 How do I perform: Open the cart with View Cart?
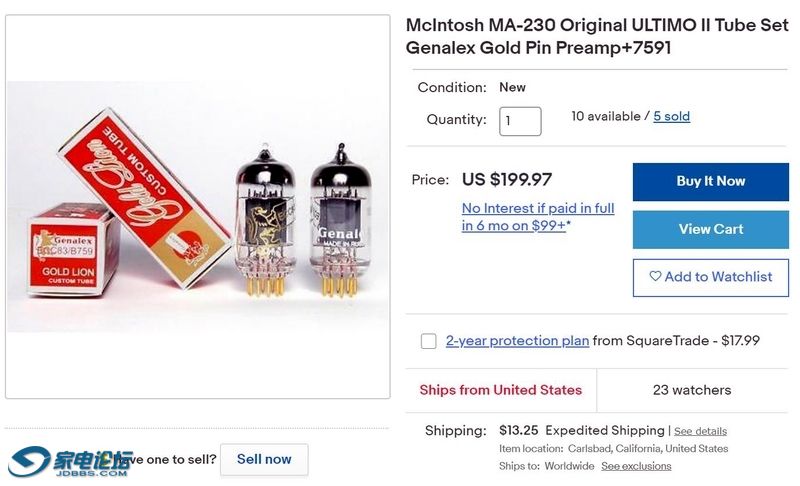[x=710, y=229]
